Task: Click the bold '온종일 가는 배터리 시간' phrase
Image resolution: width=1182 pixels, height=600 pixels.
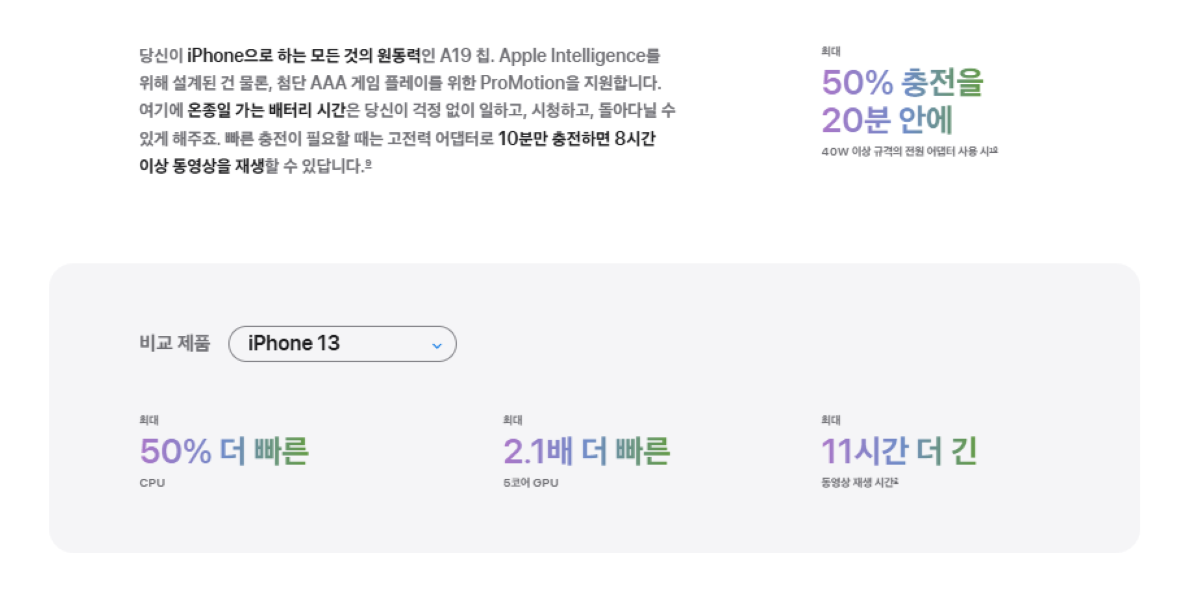Action: tap(266, 110)
